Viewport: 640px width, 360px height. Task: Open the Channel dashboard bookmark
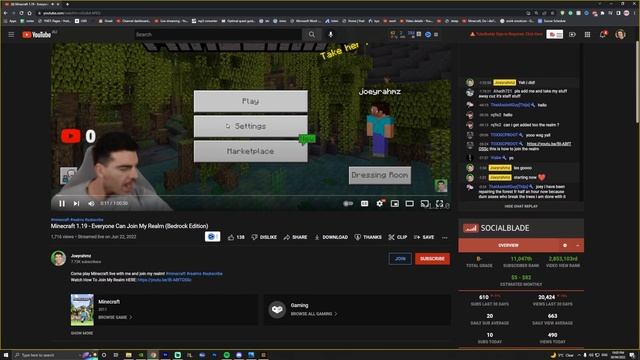tap(134, 21)
